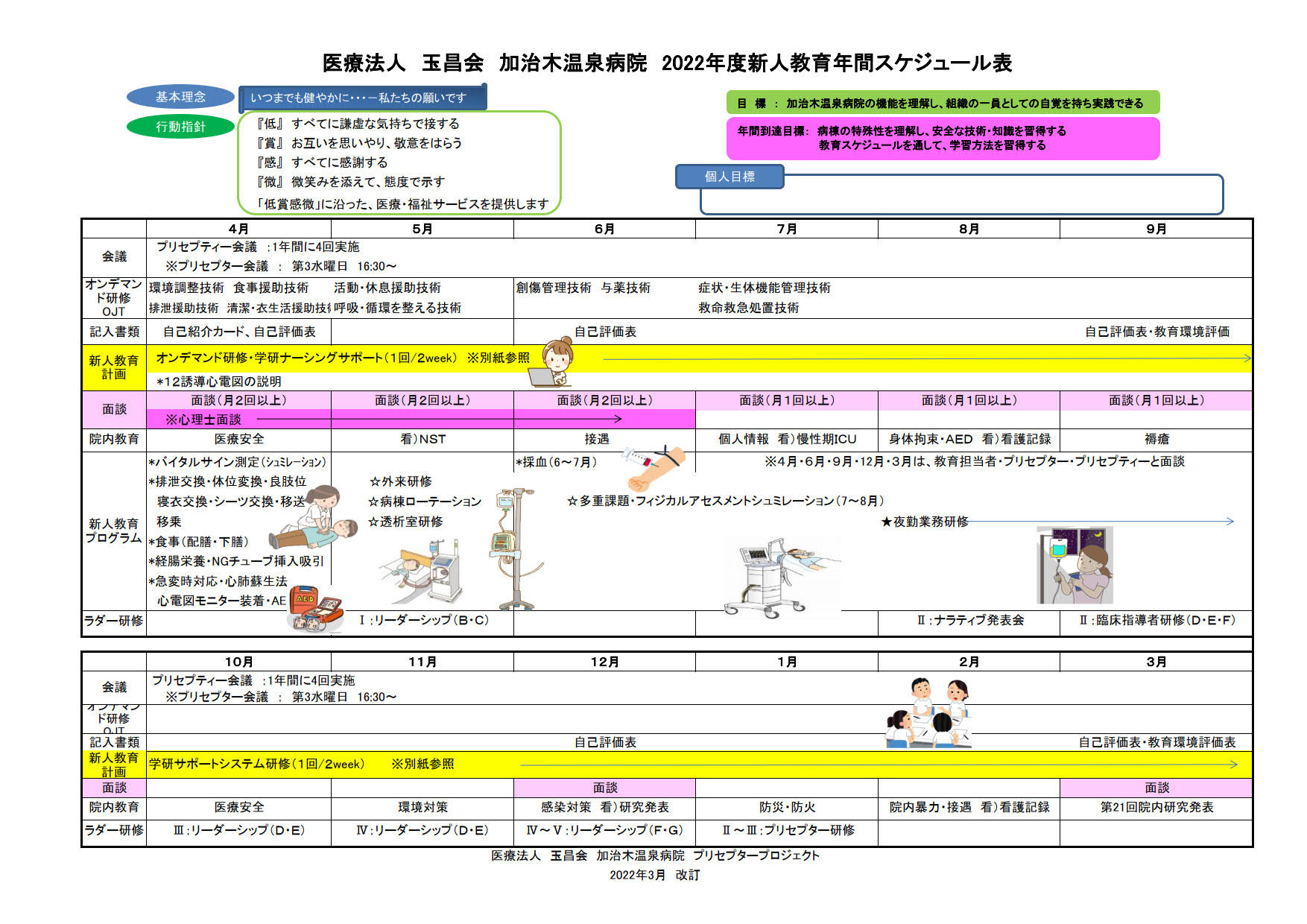The width and height of the screenshot is (1307, 924).
Task: Click ☆多重課題・フィジカルアセスメントシュミレーション text
Action: pyautogui.click(x=725, y=501)
